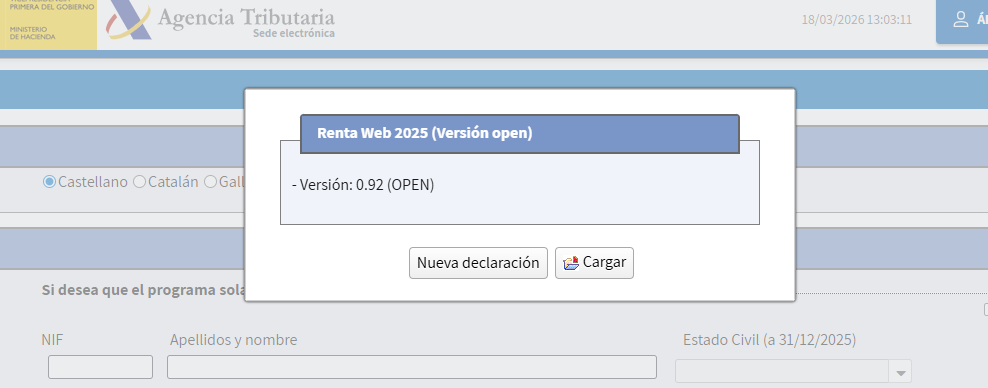This screenshot has width=988, height=388.
Task: Click the date and time 18/03/2026 text
Action: 856,20
